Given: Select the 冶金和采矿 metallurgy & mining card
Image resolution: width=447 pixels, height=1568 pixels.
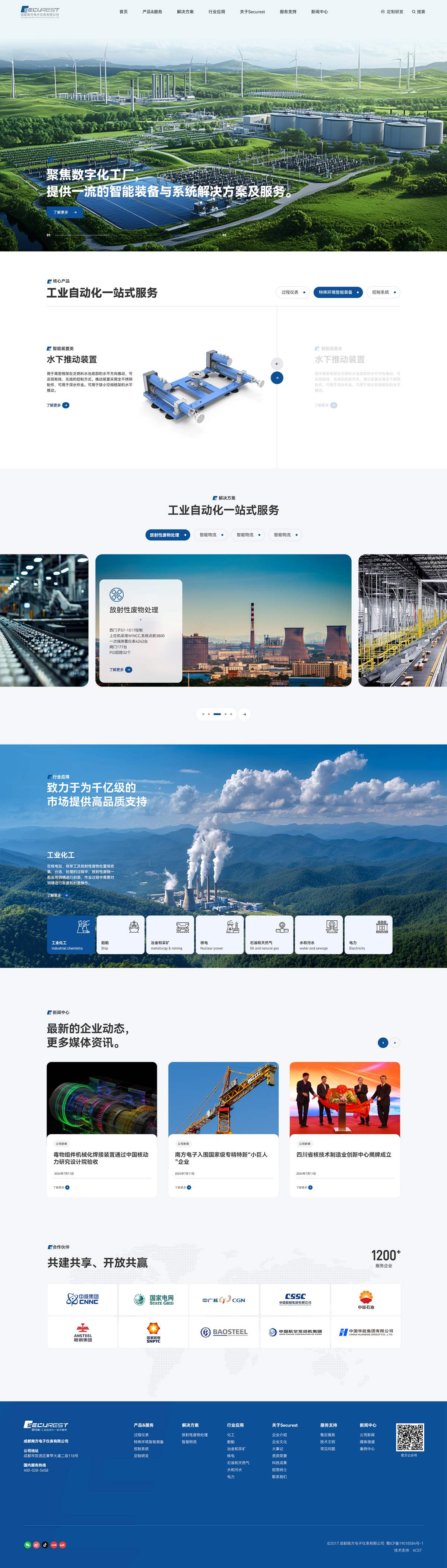Looking at the screenshot, I should click(x=170, y=934).
